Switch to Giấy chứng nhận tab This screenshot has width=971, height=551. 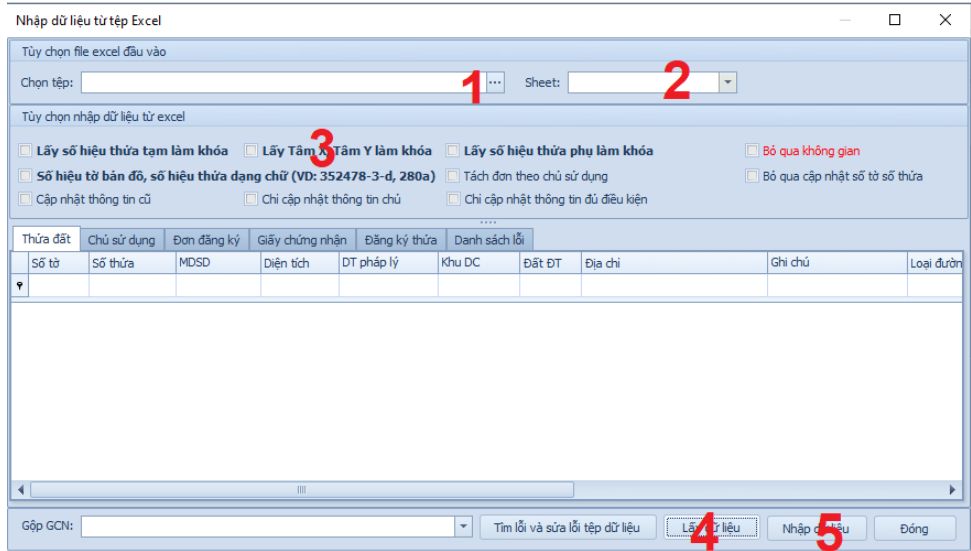click(x=302, y=240)
